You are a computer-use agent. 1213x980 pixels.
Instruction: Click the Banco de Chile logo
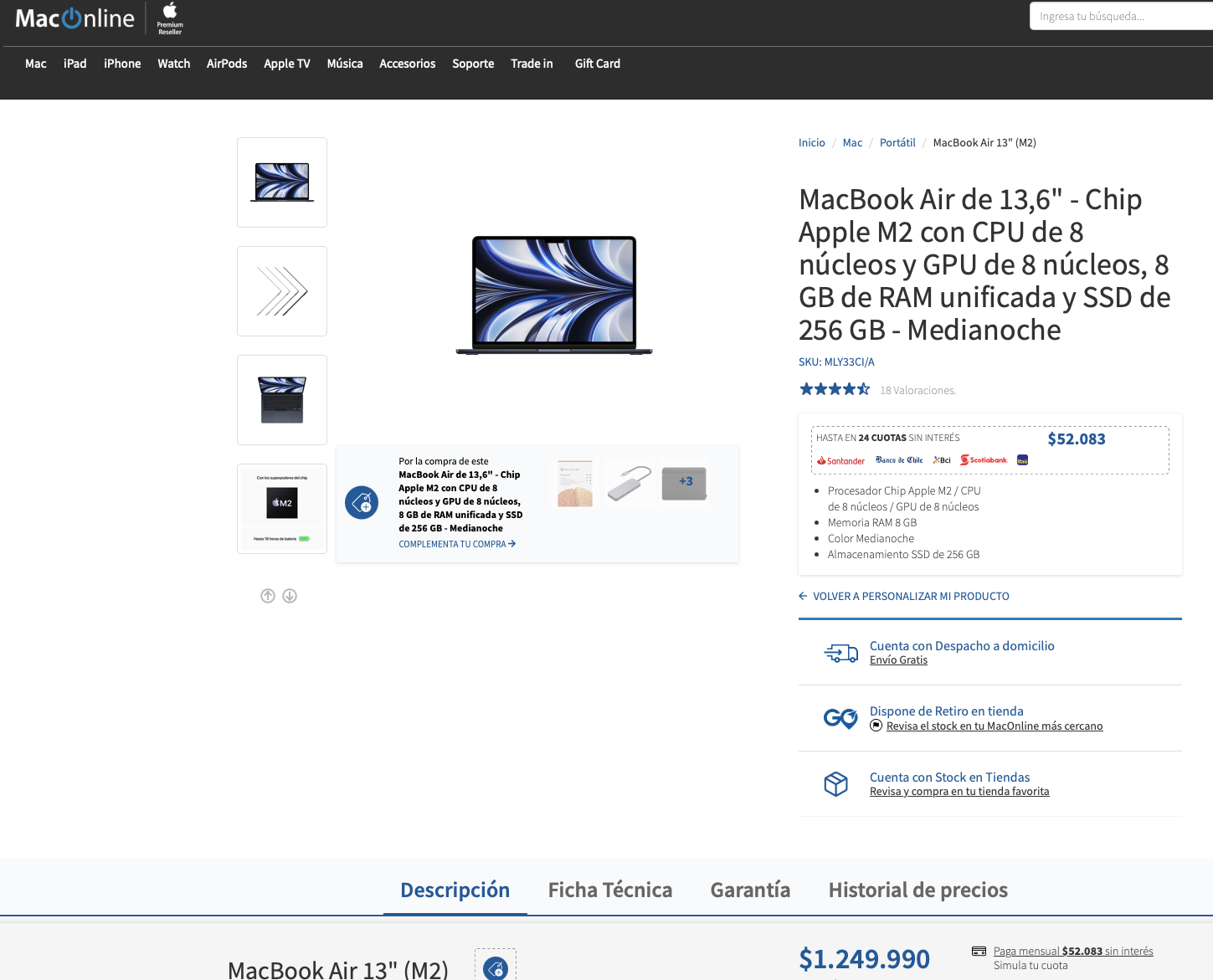click(899, 460)
